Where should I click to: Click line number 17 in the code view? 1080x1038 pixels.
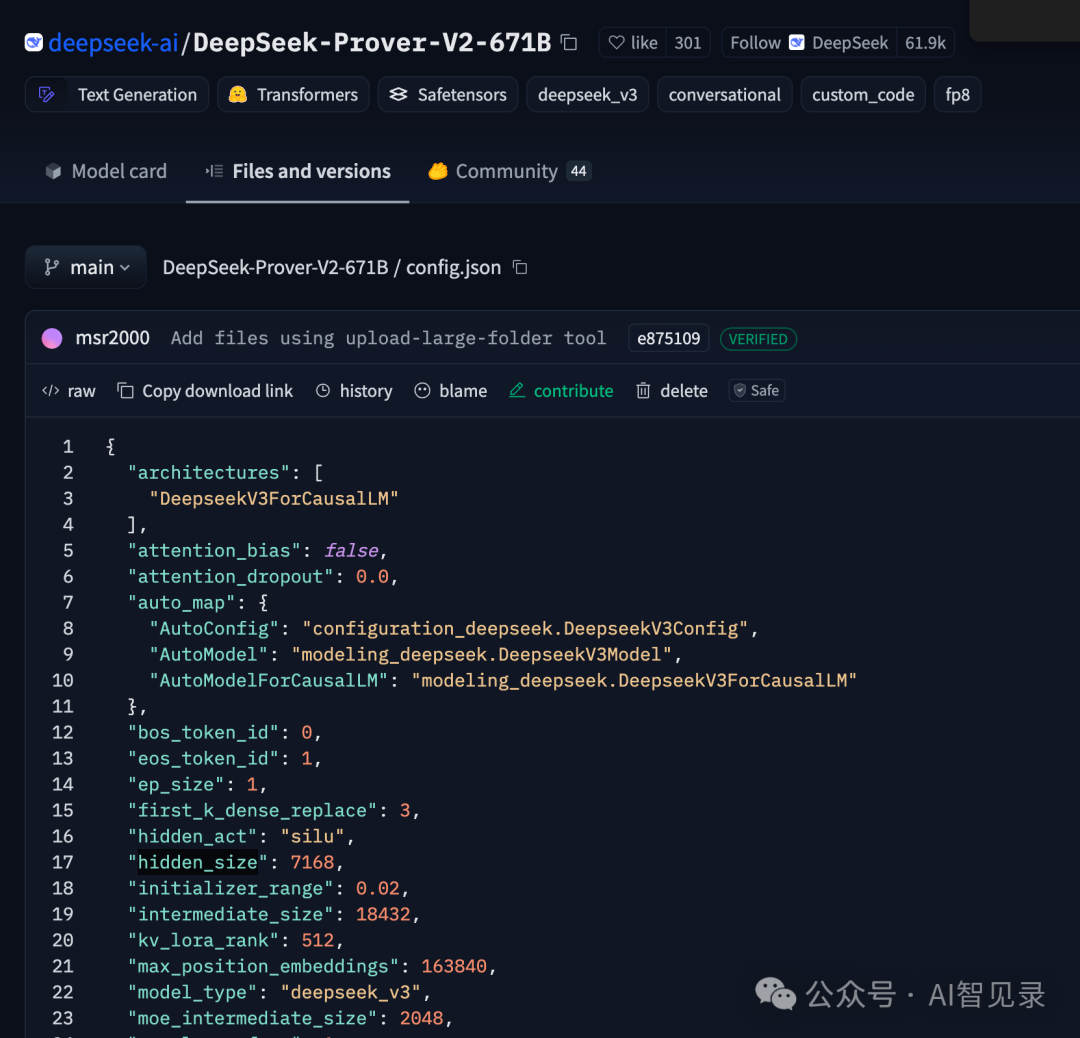[x=63, y=862]
